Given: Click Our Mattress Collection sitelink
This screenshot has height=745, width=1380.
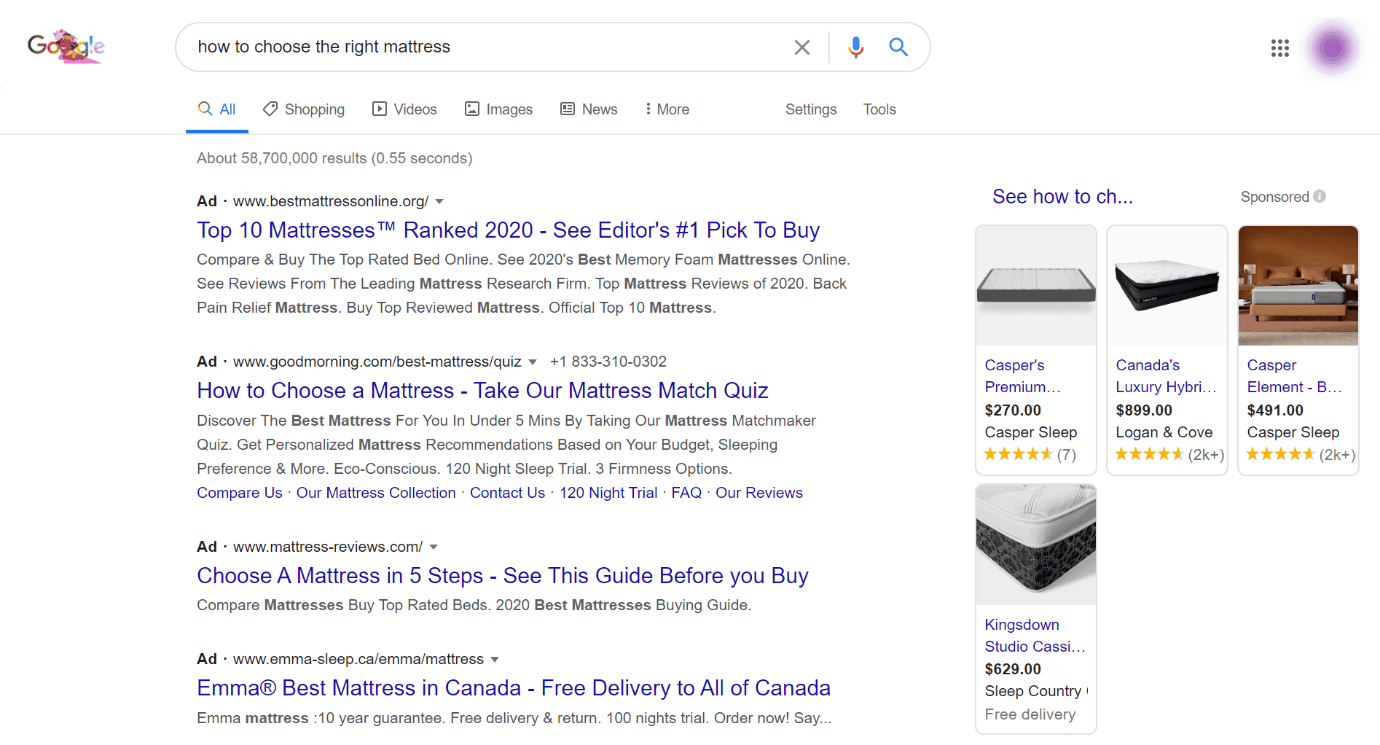Looking at the screenshot, I should (376, 492).
